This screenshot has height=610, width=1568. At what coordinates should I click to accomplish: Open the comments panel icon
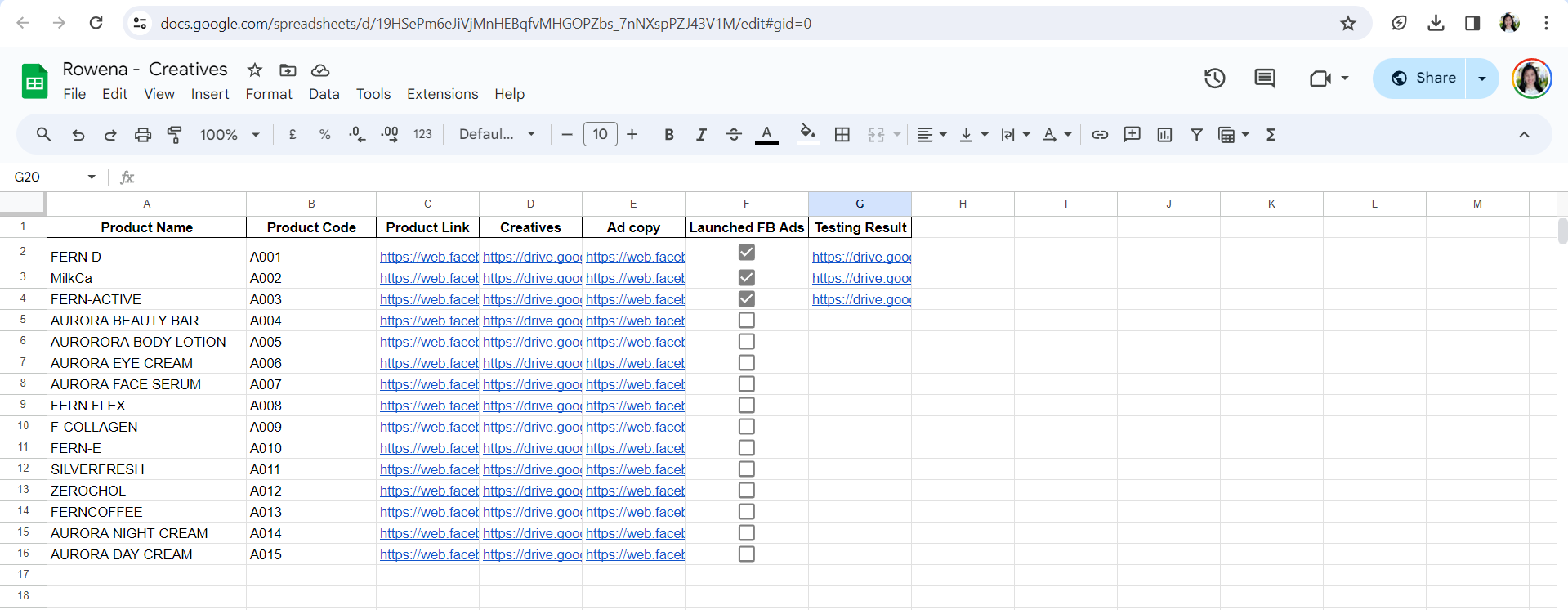click(1264, 78)
